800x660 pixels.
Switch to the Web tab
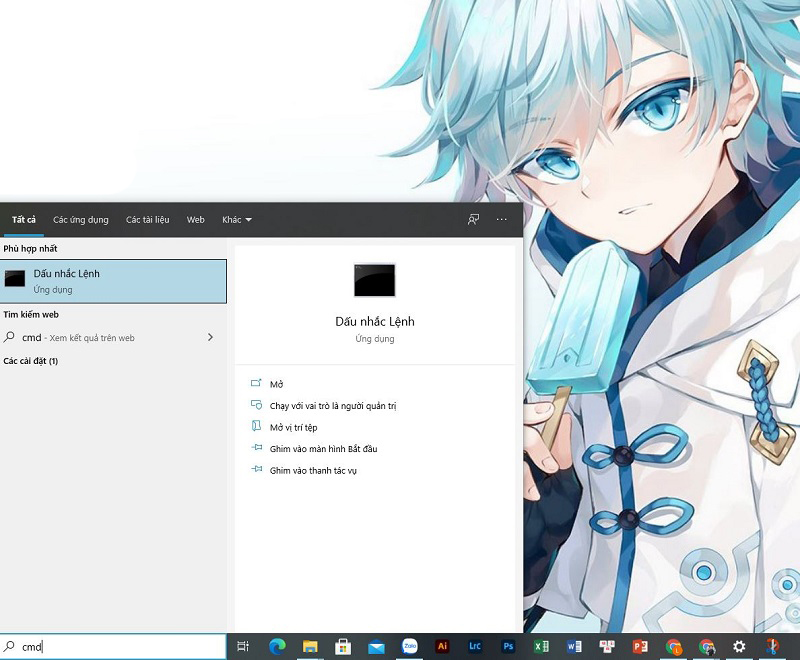coord(195,220)
